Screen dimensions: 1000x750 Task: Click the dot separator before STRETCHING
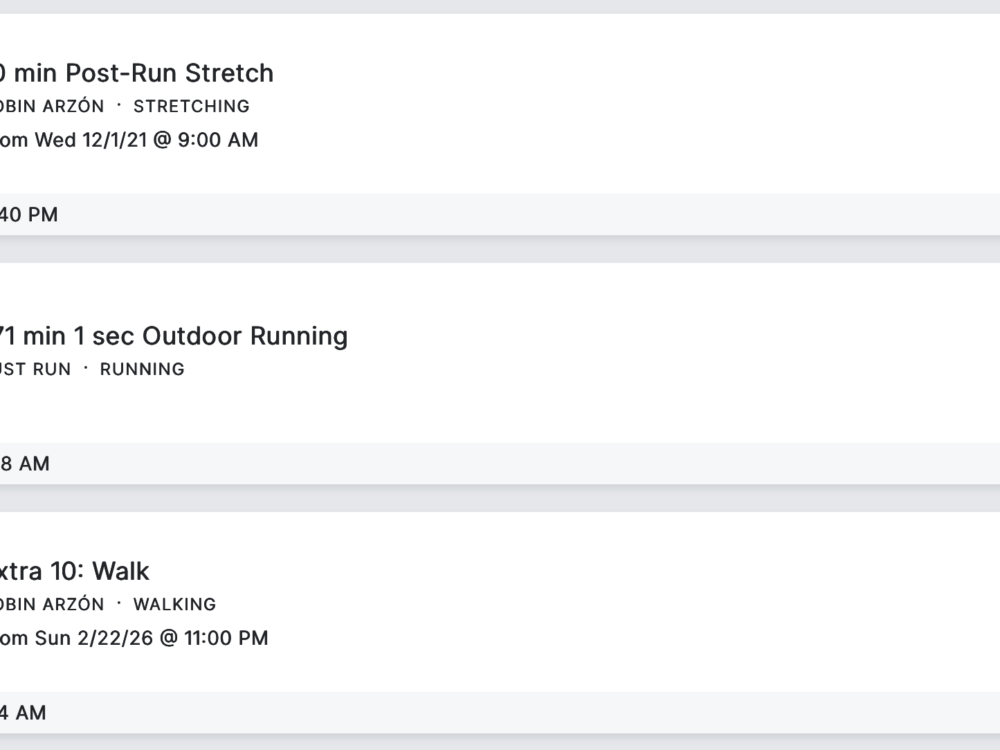[x=118, y=105]
